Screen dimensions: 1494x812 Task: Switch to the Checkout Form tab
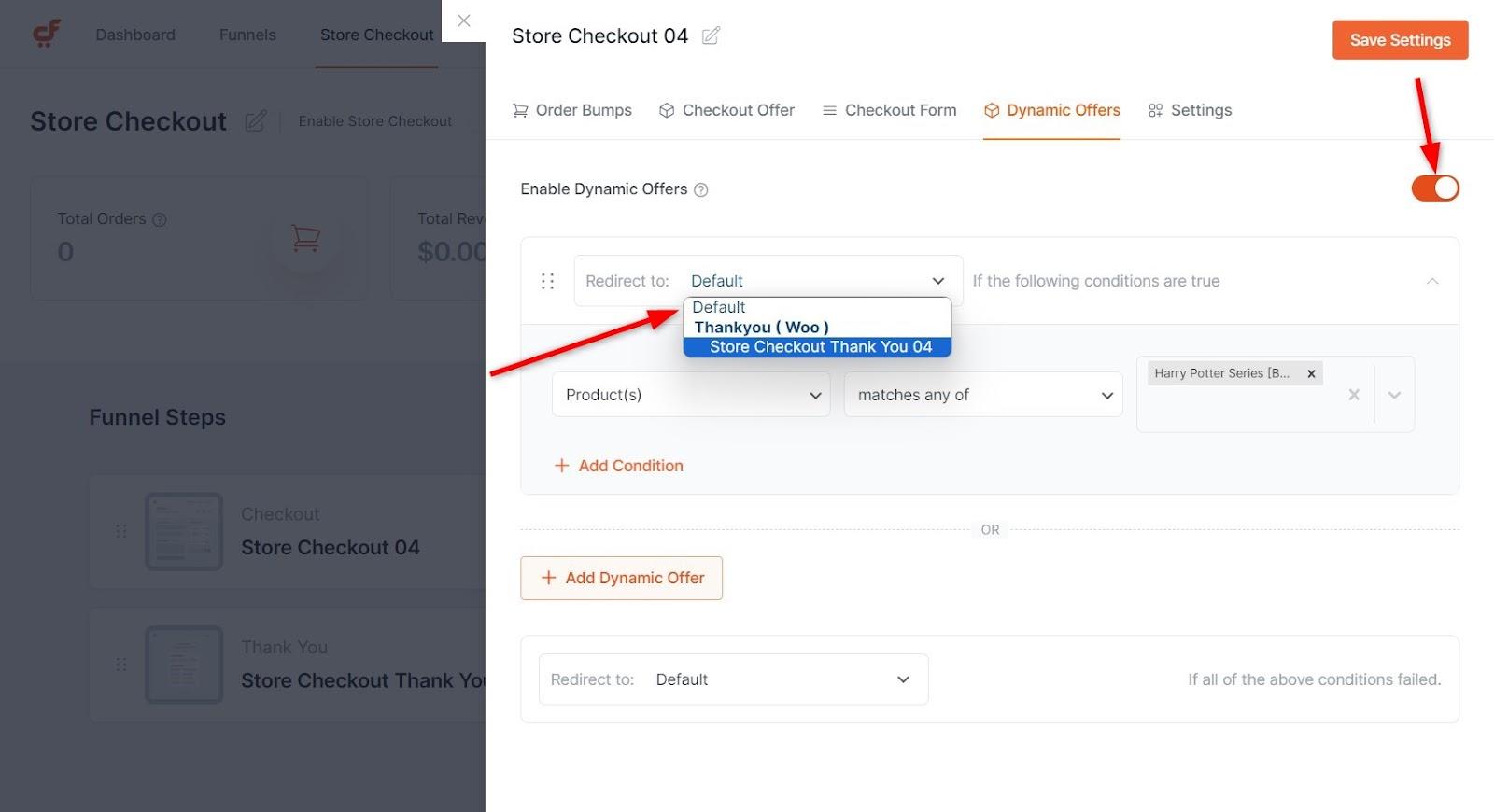point(889,110)
